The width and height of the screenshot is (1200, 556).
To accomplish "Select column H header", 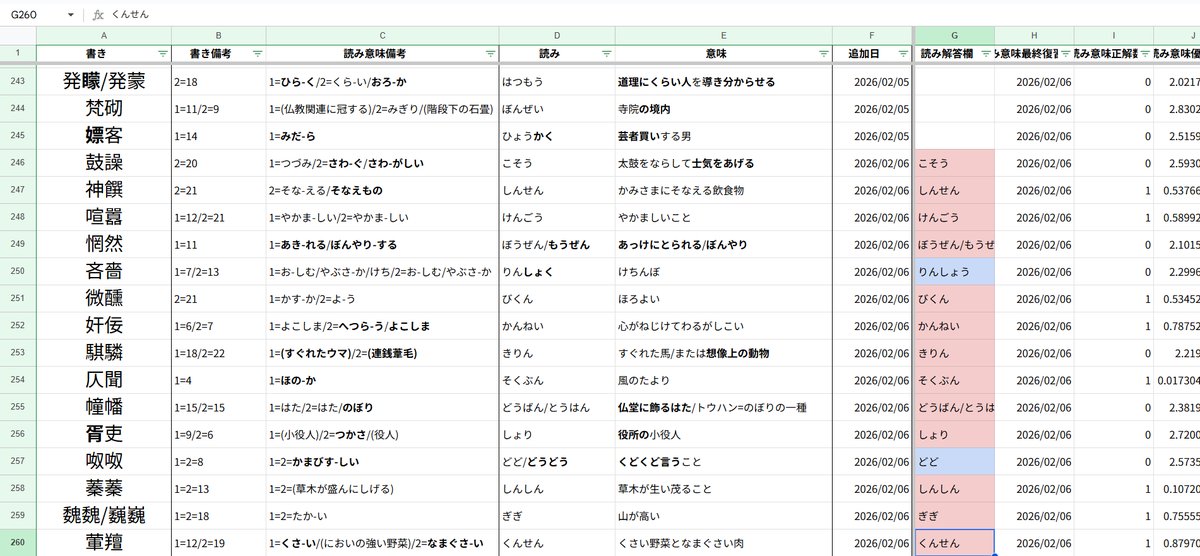I will [1034, 35].
